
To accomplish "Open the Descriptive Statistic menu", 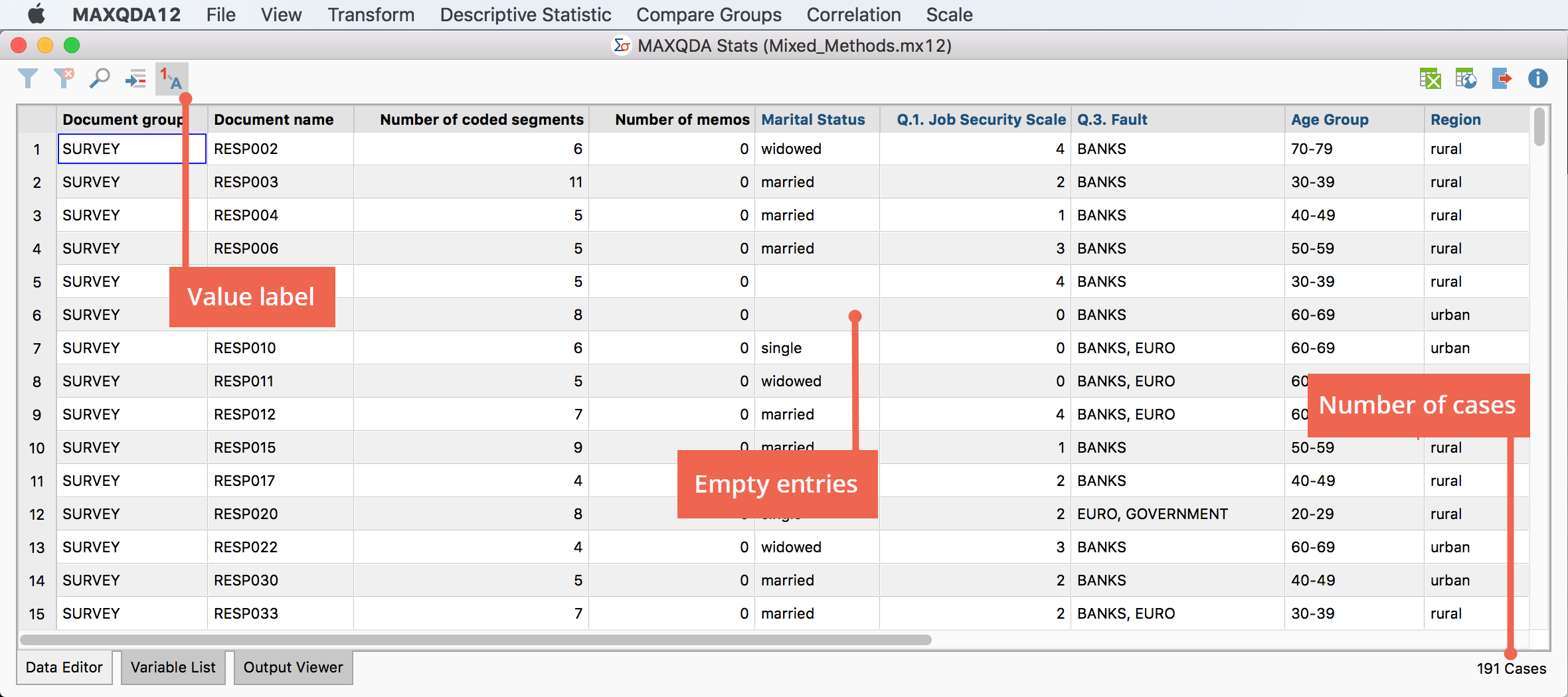I will click(525, 15).
